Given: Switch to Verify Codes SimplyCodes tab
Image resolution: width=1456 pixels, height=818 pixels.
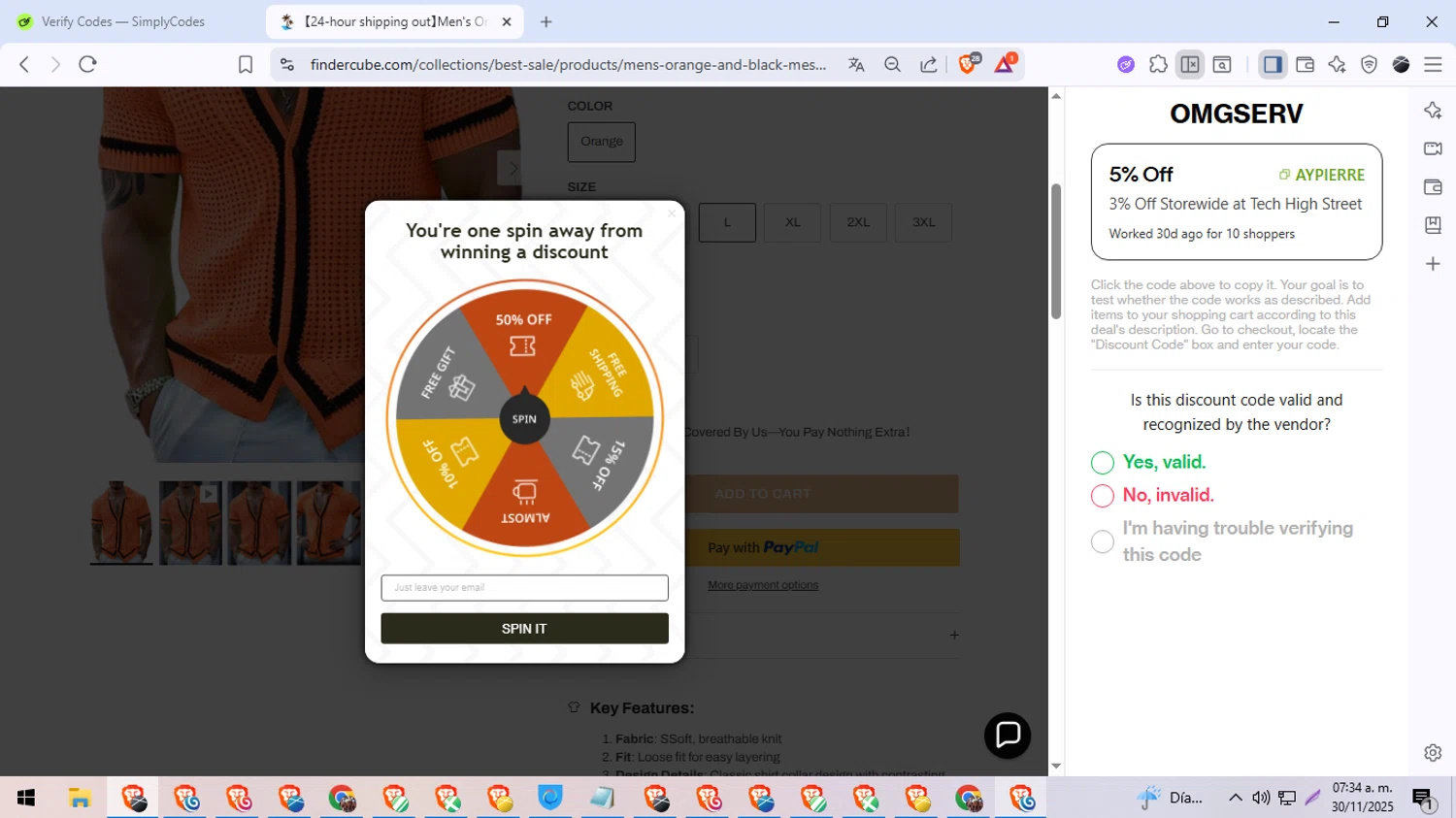Looking at the screenshot, I should [123, 21].
